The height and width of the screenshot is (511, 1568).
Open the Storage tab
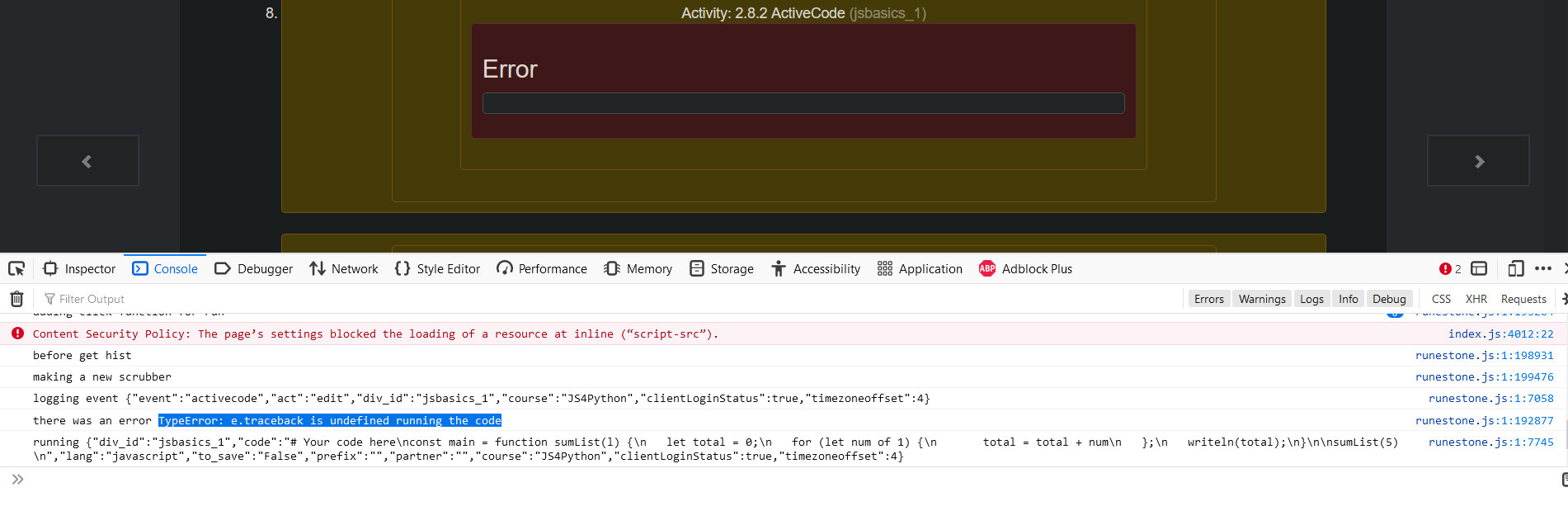[x=722, y=269]
